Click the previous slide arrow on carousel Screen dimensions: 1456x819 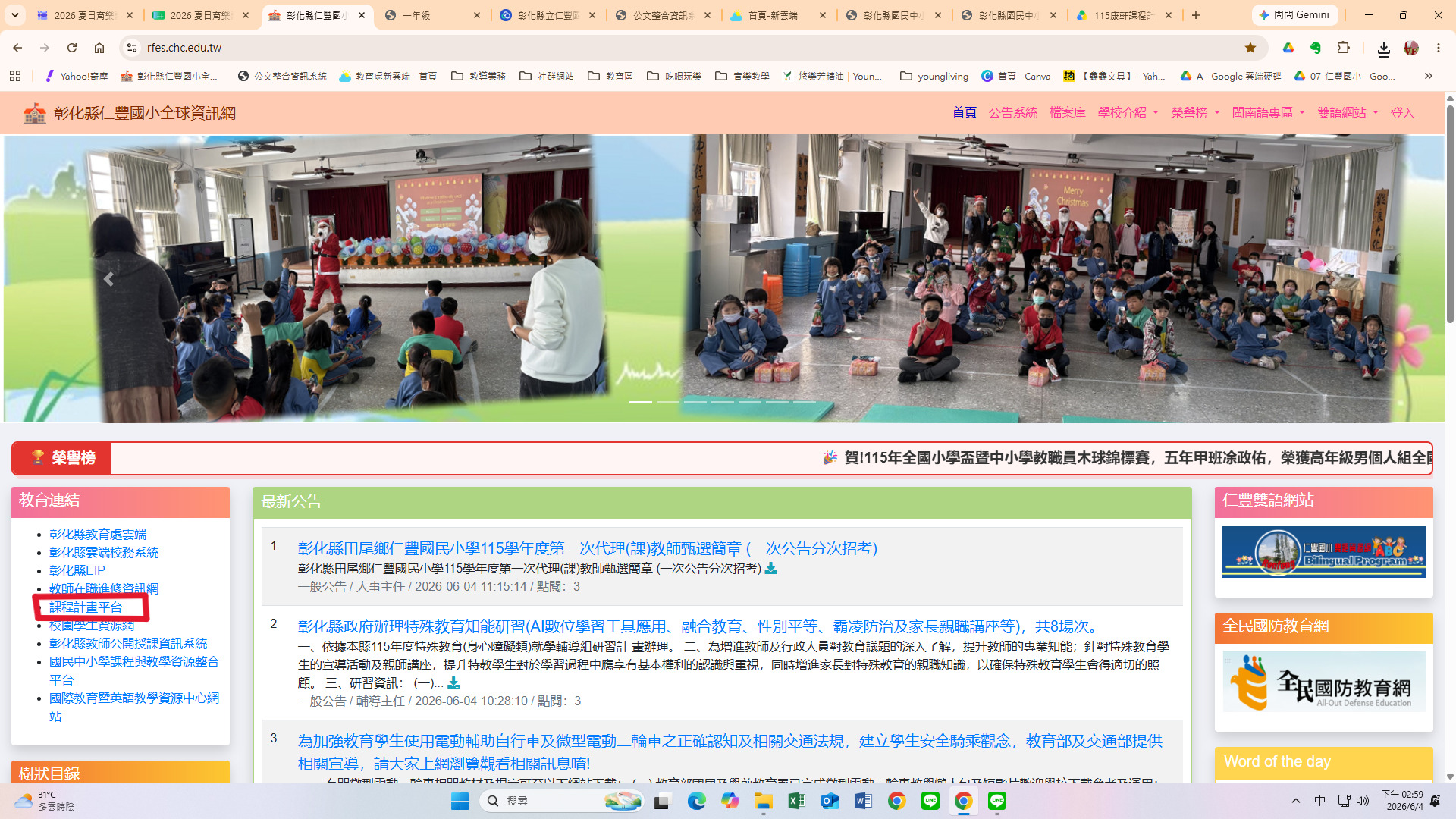click(108, 279)
